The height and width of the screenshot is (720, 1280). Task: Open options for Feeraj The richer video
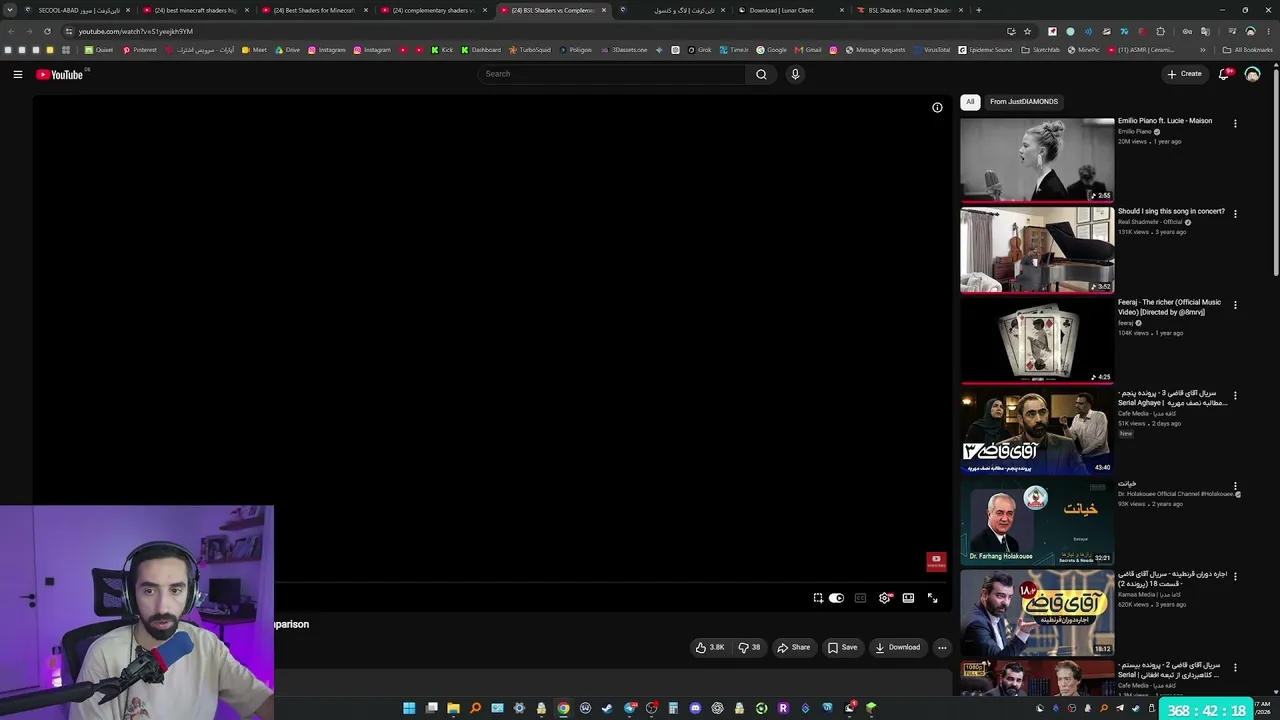pos(1235,305)
